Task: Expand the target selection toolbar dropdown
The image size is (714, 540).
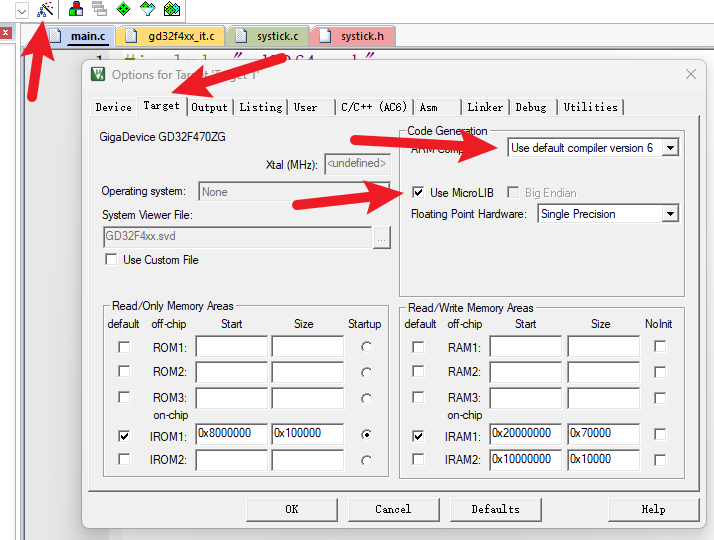Action: 21,10
